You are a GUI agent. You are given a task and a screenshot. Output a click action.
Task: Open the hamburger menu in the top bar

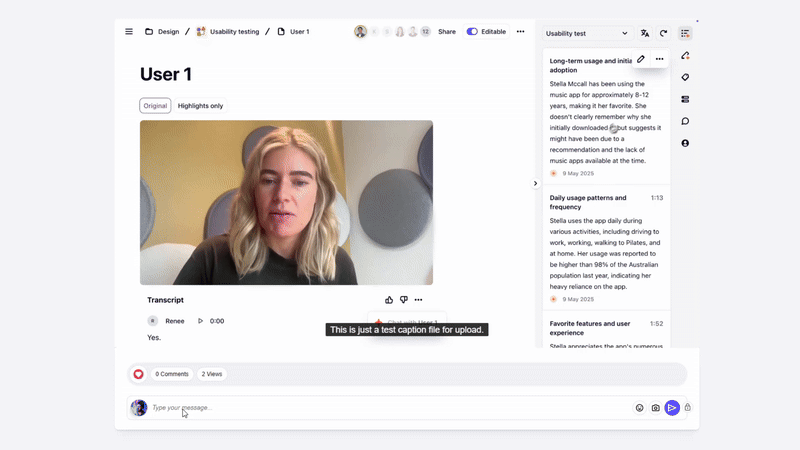(129, 32)
